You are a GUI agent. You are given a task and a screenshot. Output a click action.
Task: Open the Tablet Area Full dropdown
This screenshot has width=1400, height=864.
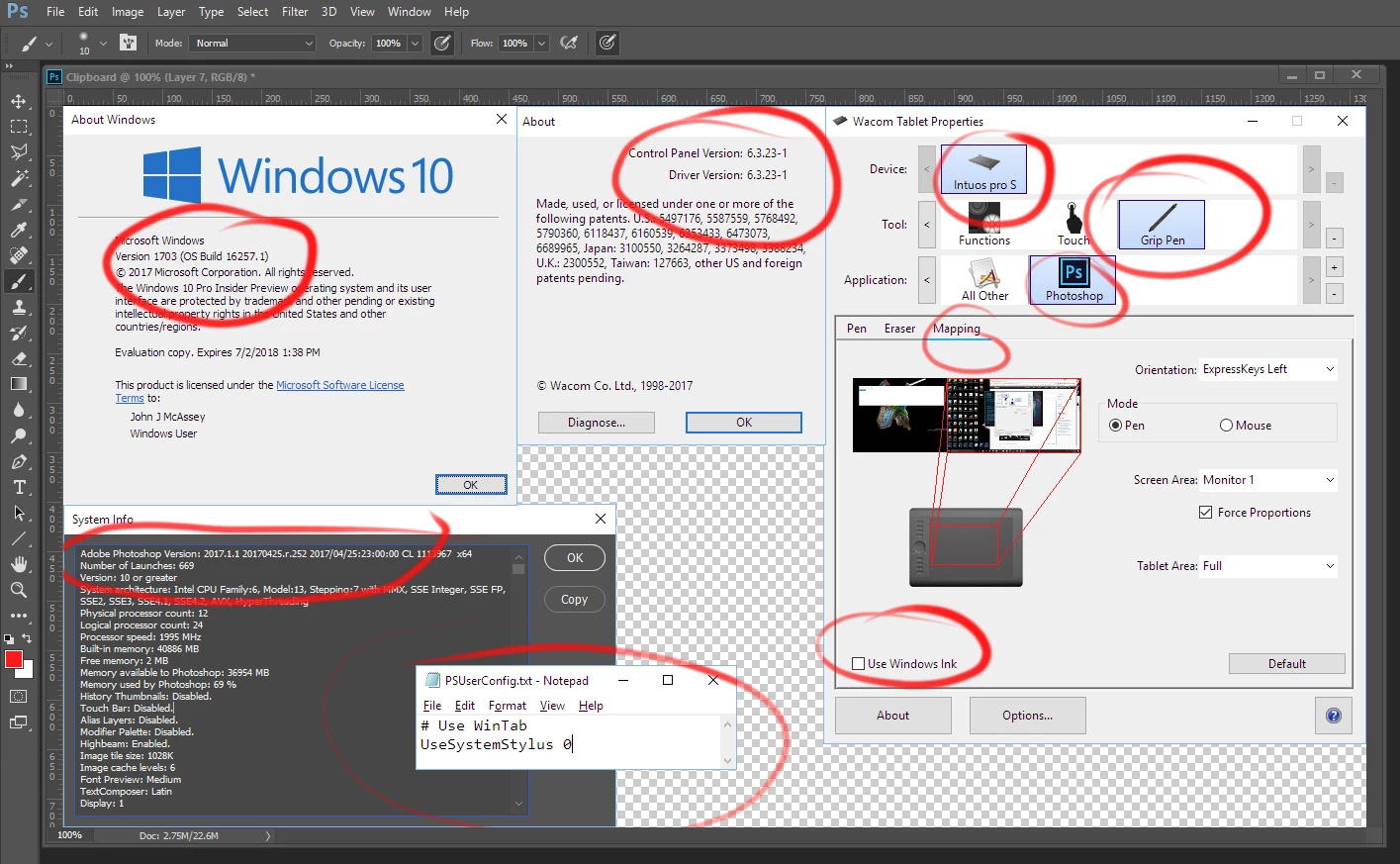click(1268, 566)
